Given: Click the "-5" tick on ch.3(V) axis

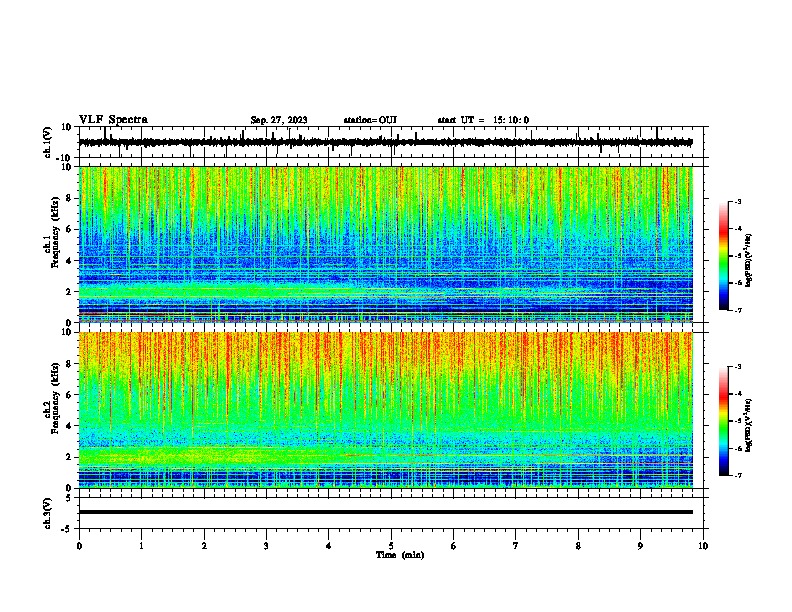Looking at the screenshot, I should coord(67,529).
